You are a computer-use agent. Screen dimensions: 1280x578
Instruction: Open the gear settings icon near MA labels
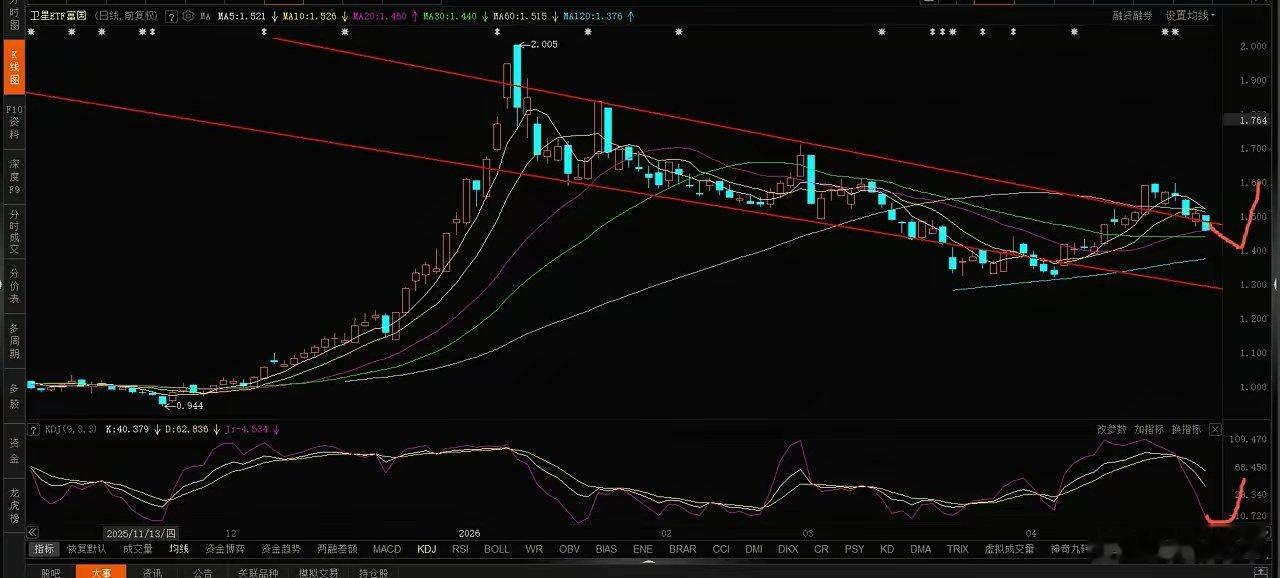188,16
